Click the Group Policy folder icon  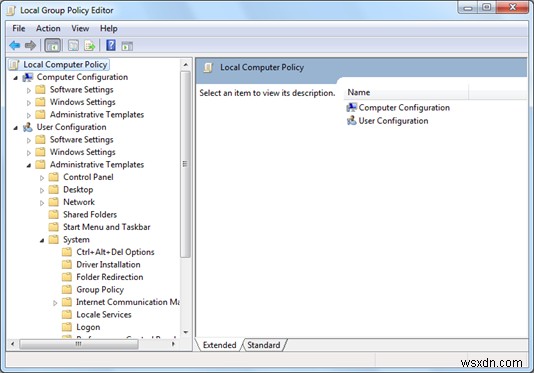(x=67, y=290)
